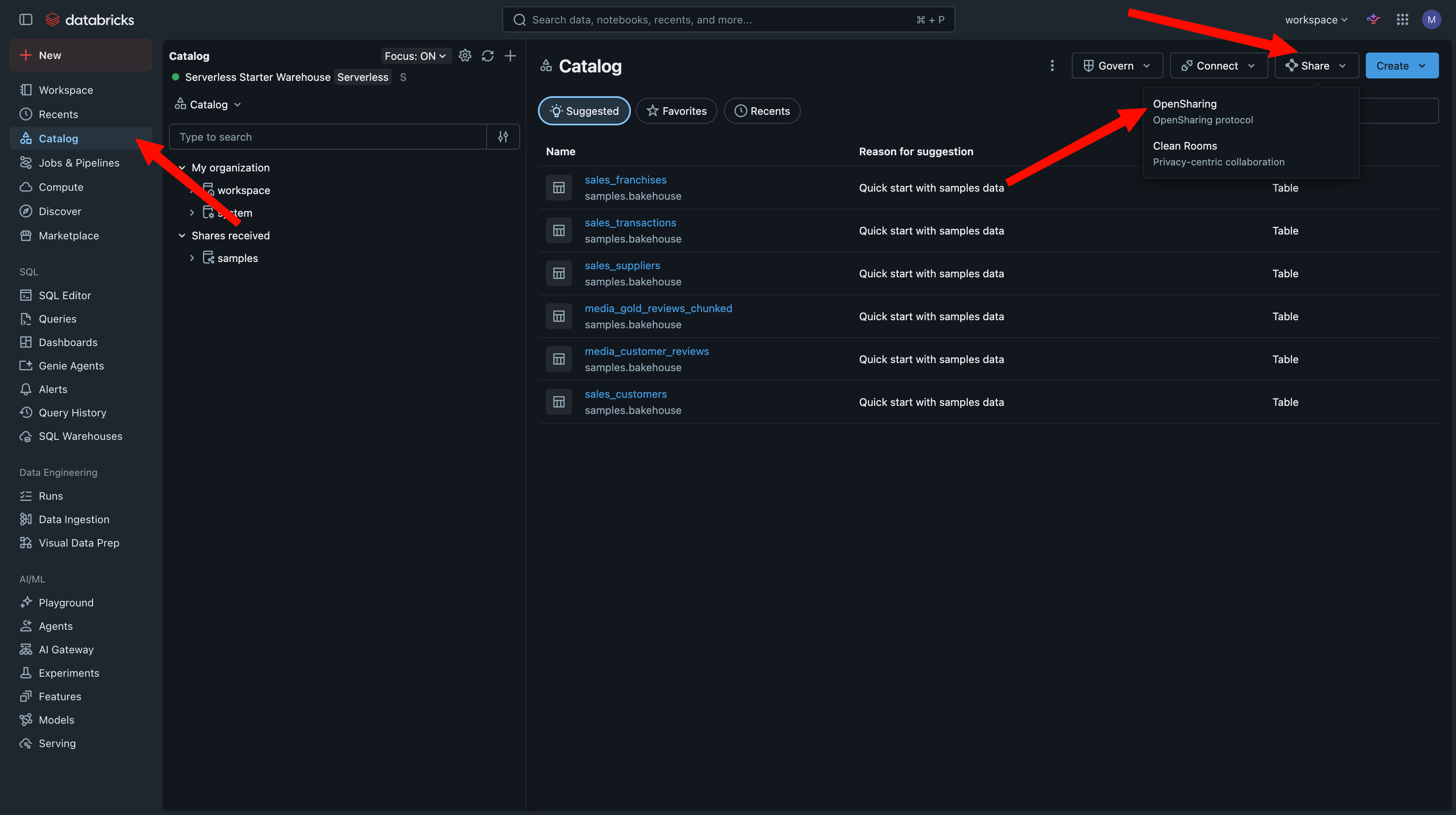The width and height of the screenshot is (1456, 815).
Task: Select OpenSharing from the Share menu
Action: [1250, 111]
